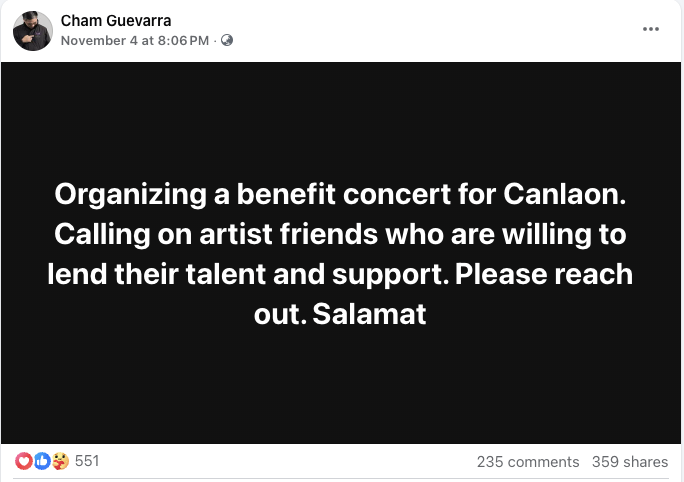This screenshot has width=684, height=482.
Task: View who reacted via the 551 count
Action: click(x=87, y=461)
